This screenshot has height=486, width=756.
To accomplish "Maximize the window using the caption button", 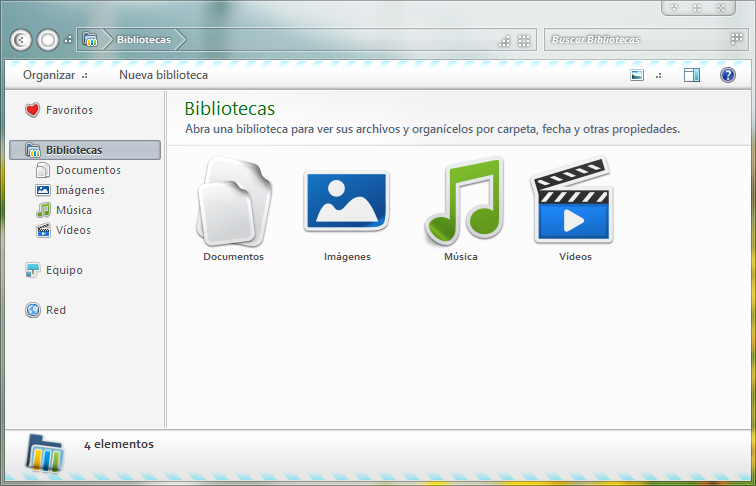I will (697, 7).
